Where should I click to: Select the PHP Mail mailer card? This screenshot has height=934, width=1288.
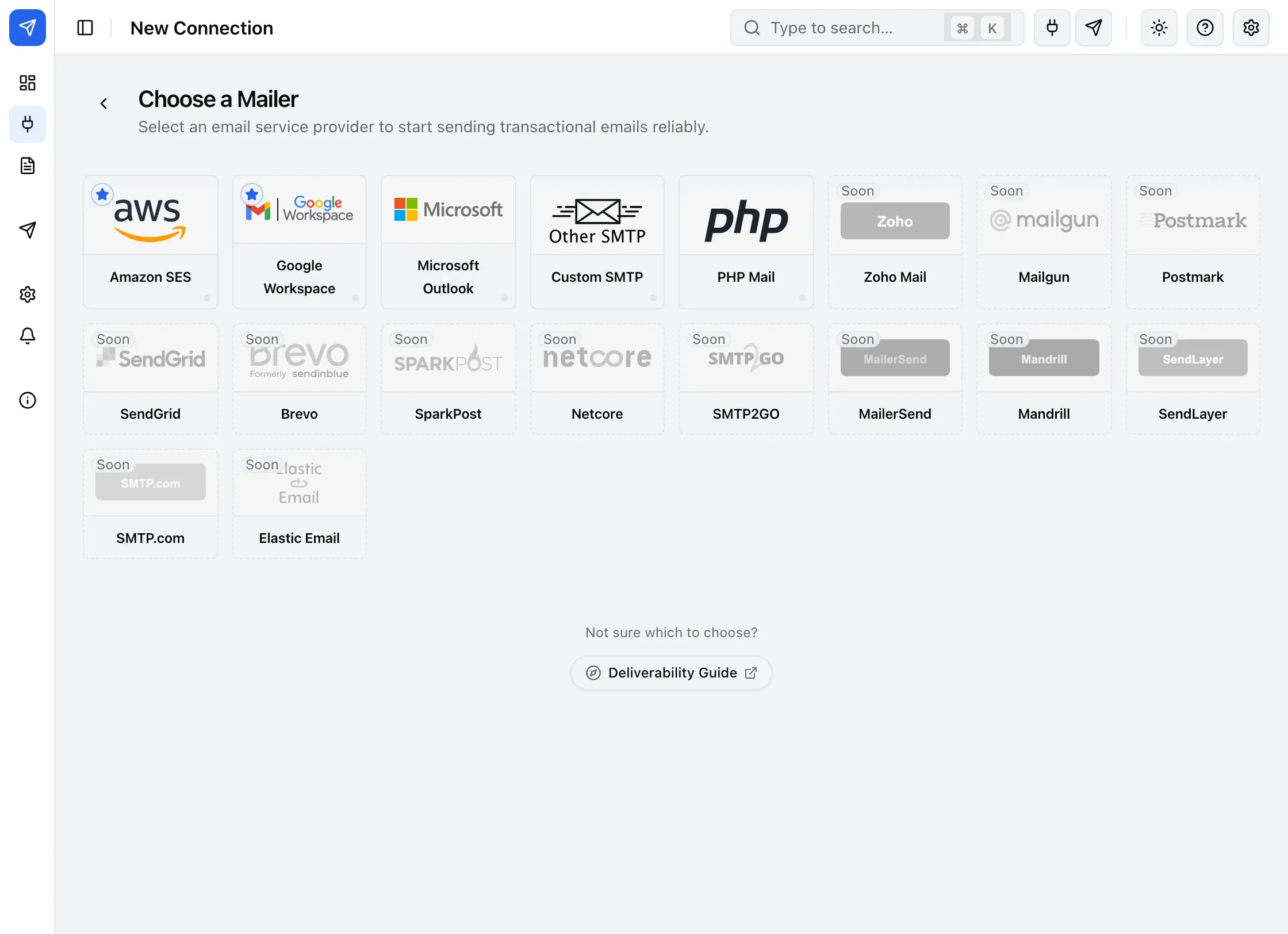[746, 242]
